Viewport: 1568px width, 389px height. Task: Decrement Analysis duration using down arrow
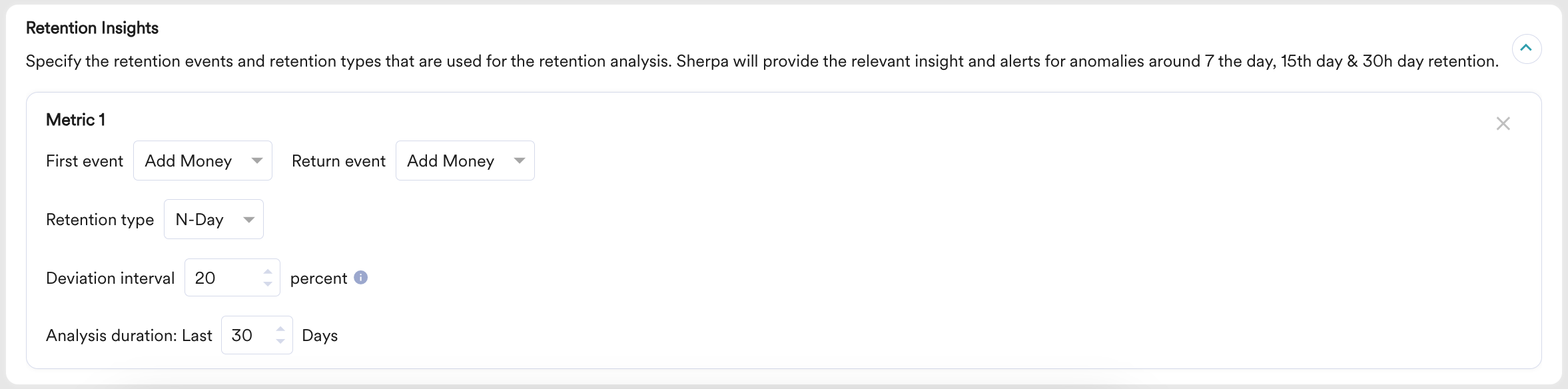[x=280, y=341]
